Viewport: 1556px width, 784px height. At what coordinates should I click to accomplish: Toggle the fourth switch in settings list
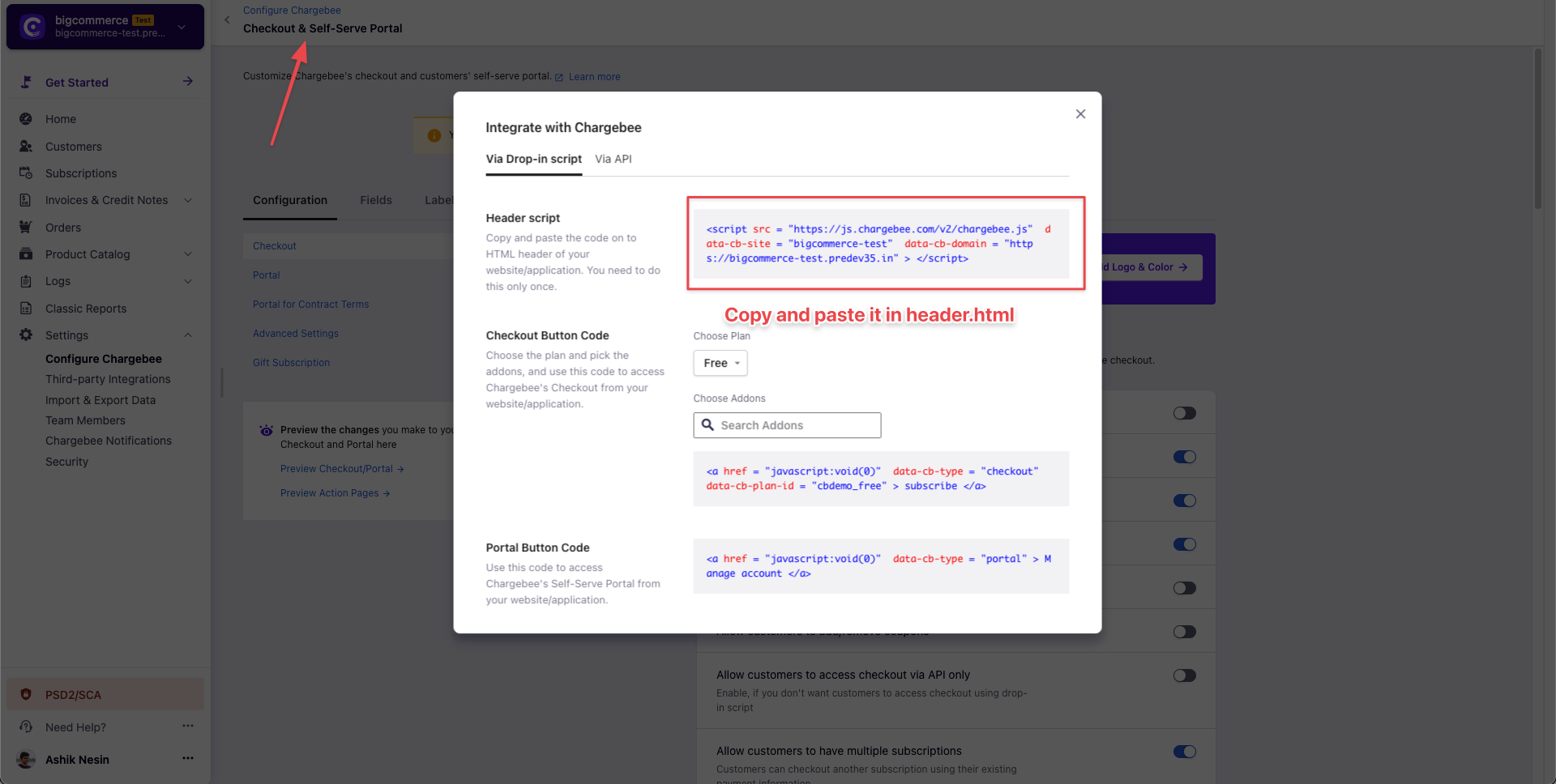click(x=1185, y=544)
